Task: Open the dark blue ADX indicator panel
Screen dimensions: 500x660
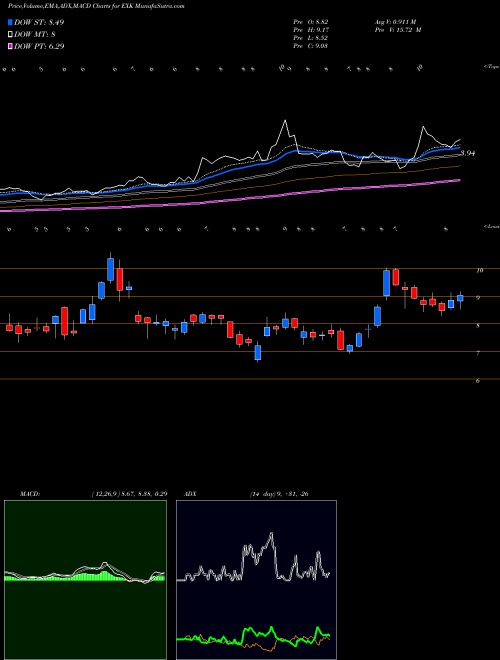Action: pos(256,580)
